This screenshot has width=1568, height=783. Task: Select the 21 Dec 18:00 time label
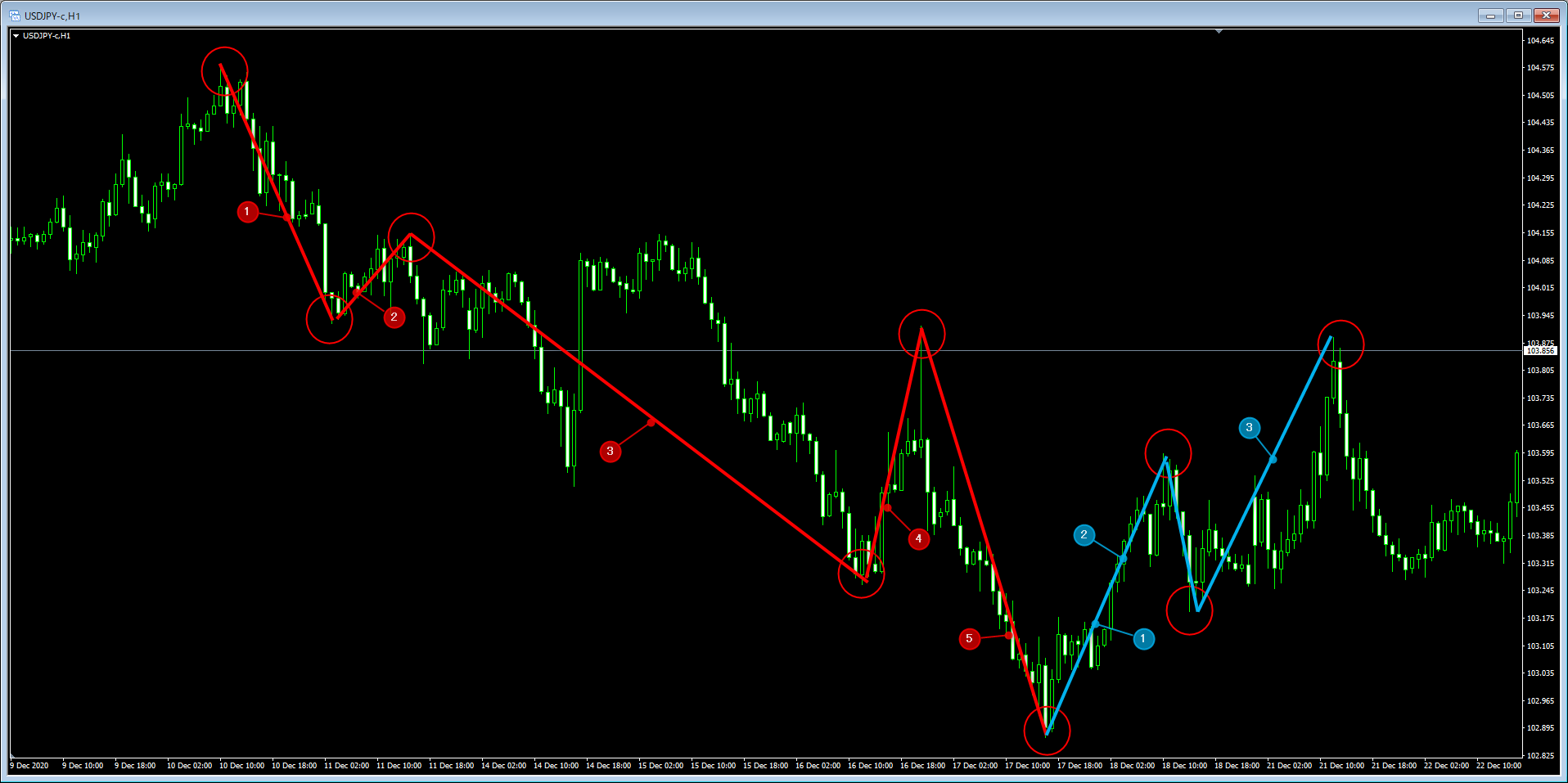[1394, 766]
